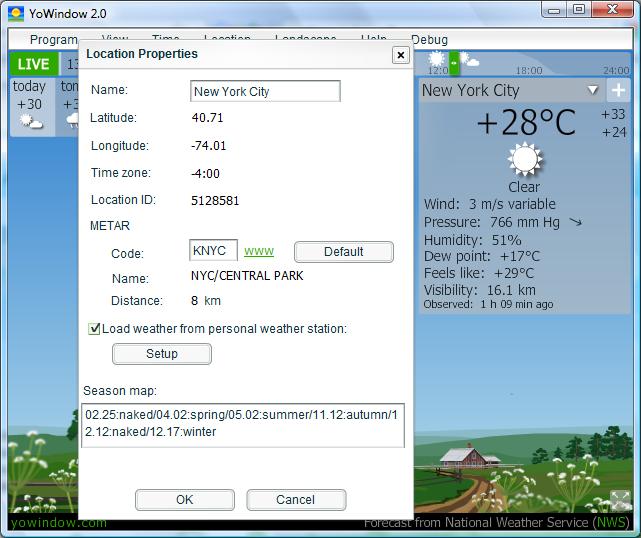Expand the New York City location dropdown
This screenshot has width=641, height=538.
coord(593,91)
